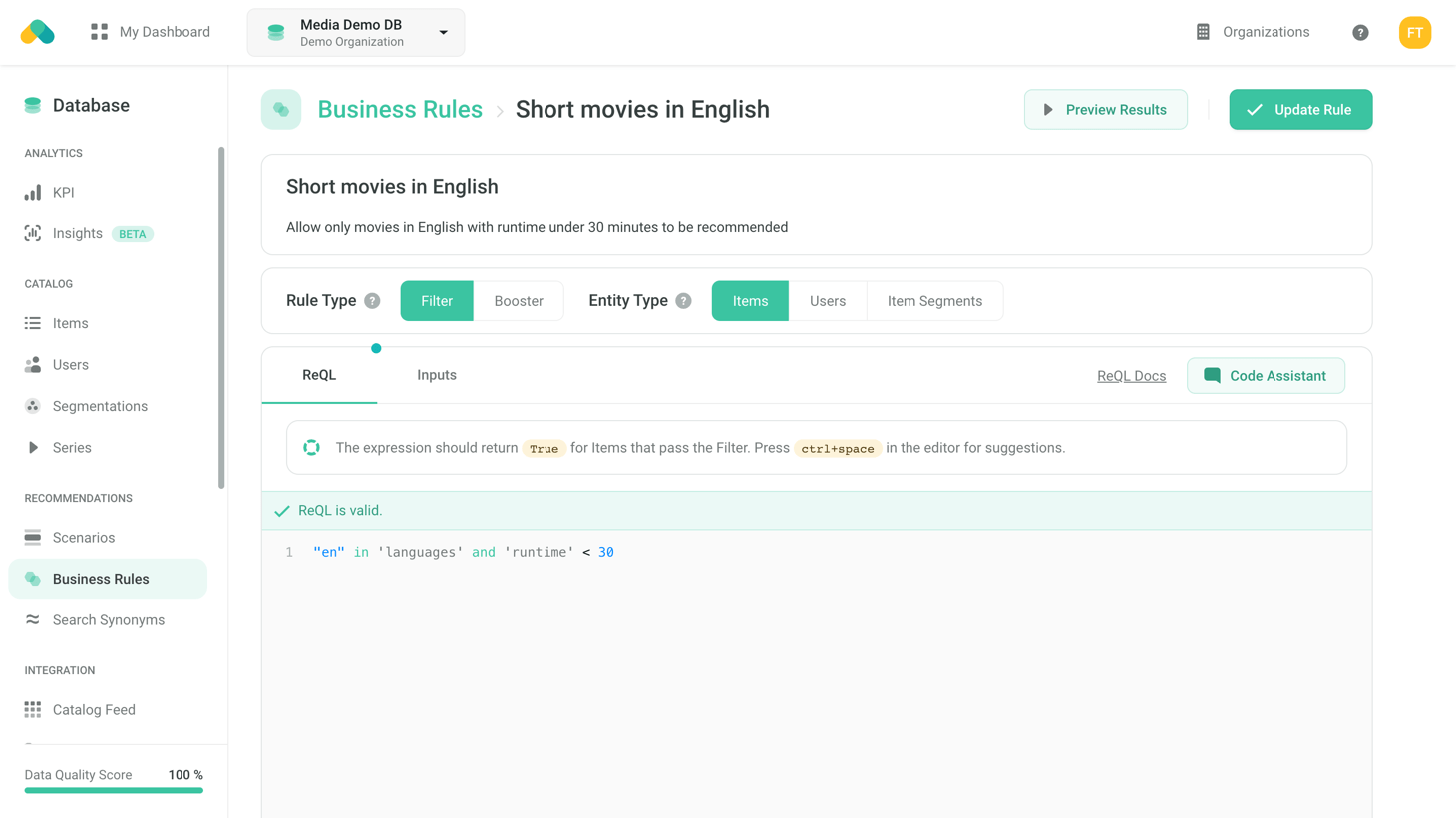Select the Booster rule type
Viewport: 1456px width, 818px height.
point(519,301)
